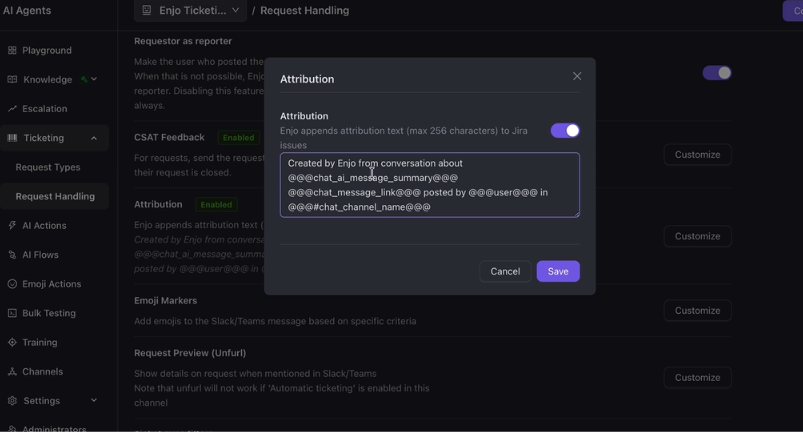This screenshot has height=432, width=803.
Task: Click the AI Flows label
Action: click(40, 254)
